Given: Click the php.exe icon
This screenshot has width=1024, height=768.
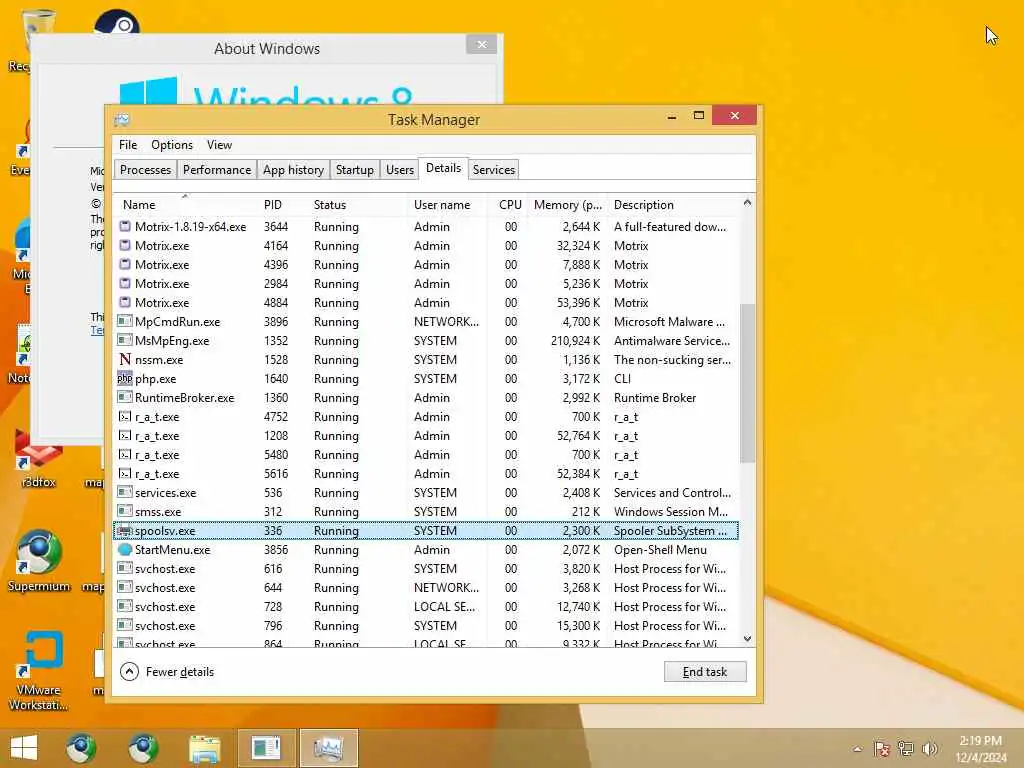Looking at the screenshot, I should tap(125, 378).
